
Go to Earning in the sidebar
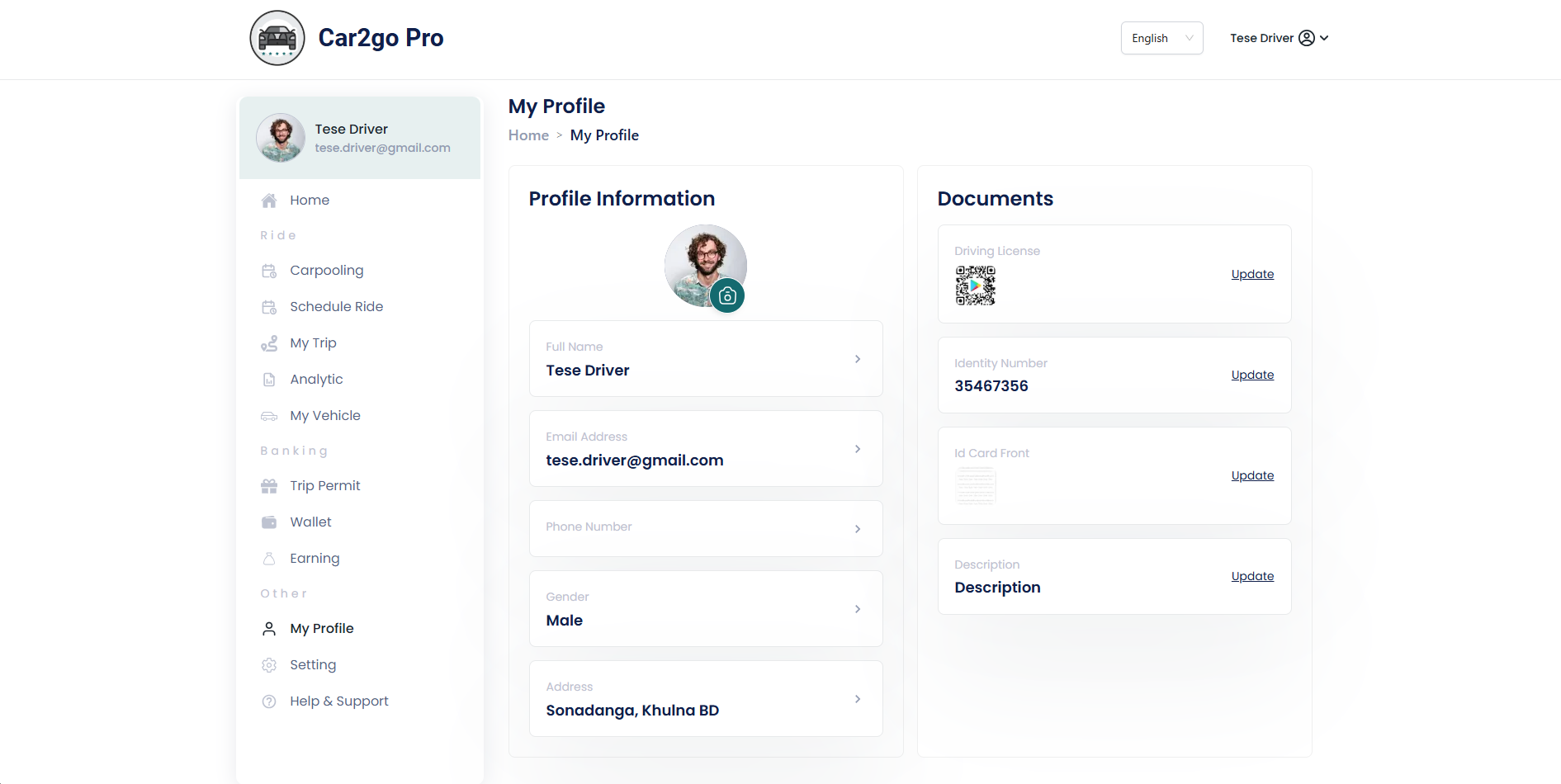pos(315,559)
